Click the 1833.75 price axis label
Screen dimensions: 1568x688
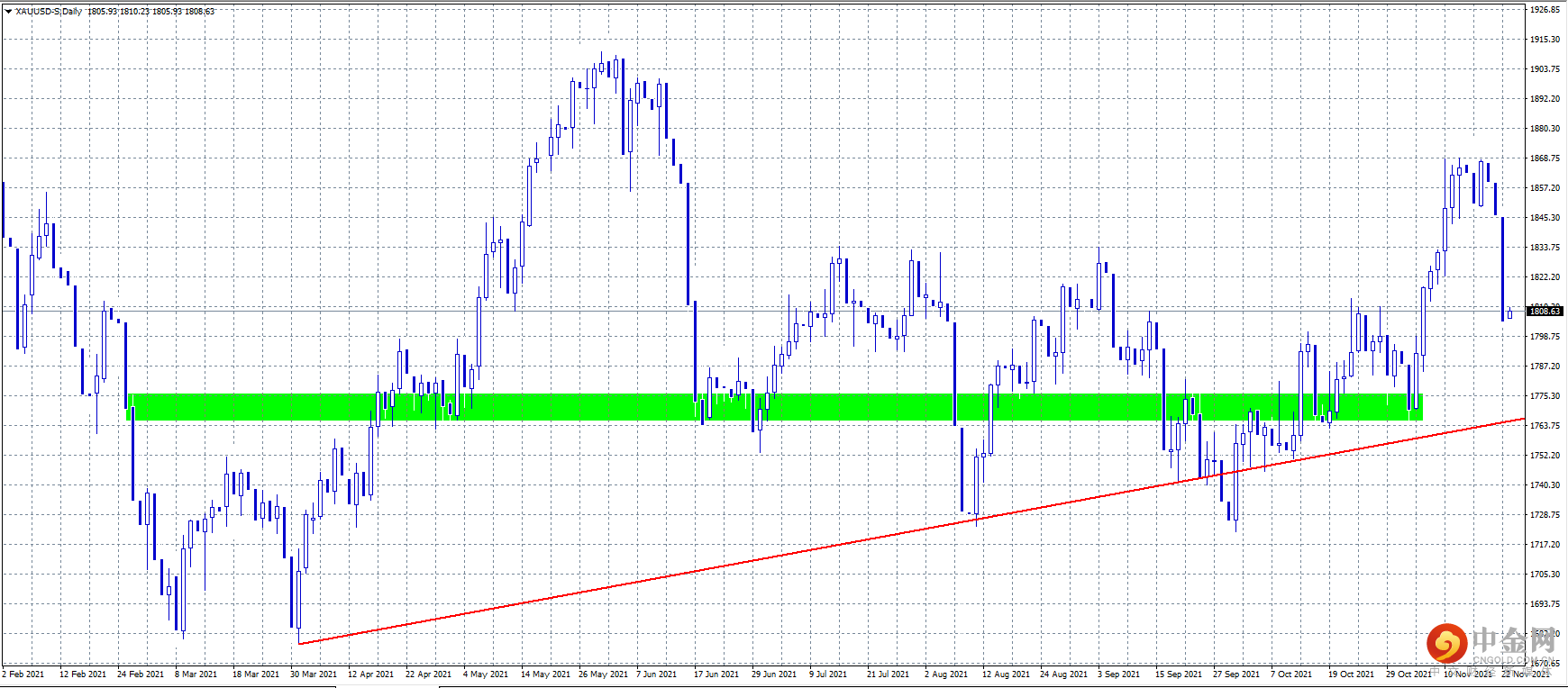coord(1545,248)
